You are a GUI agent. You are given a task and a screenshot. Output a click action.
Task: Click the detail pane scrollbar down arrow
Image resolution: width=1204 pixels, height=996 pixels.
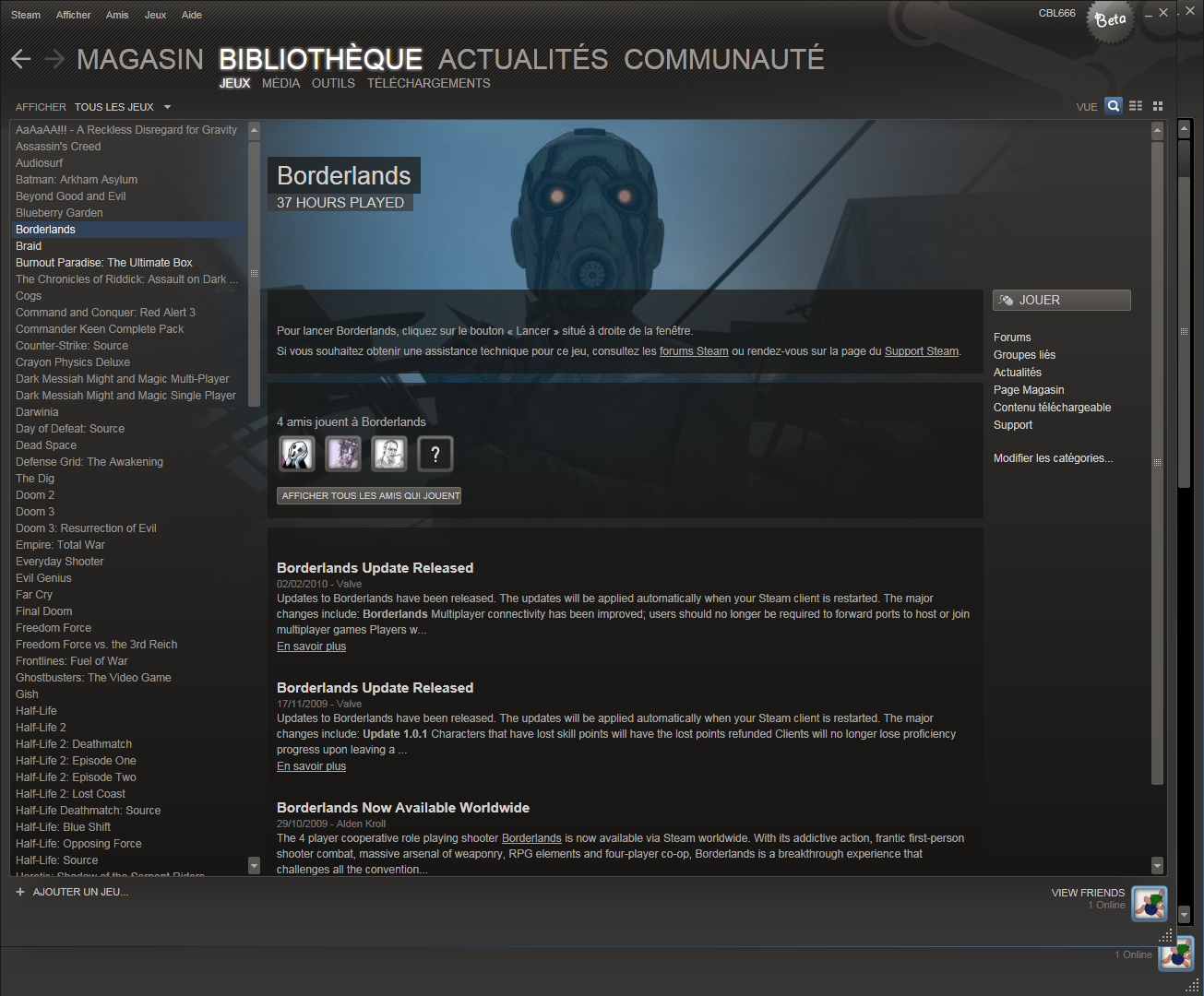1157,866
